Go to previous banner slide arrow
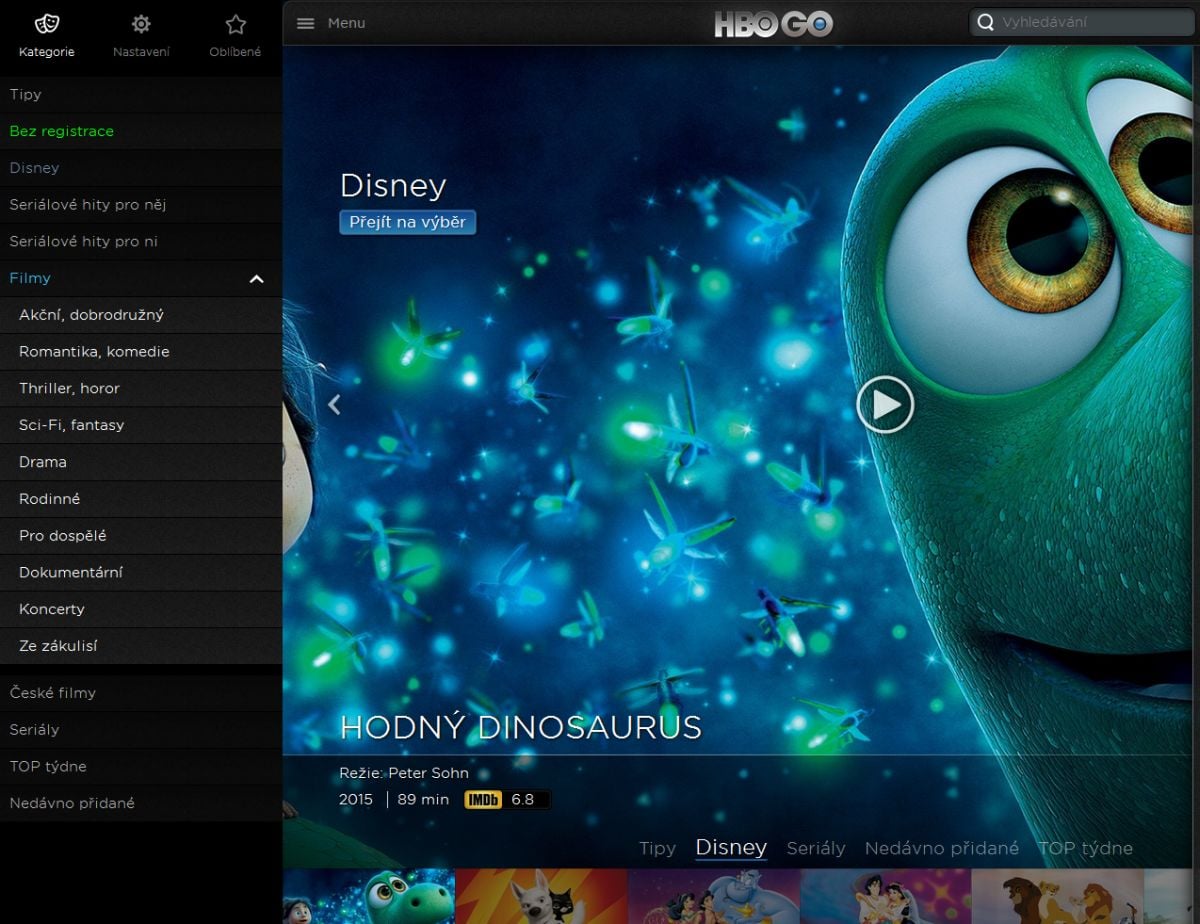The width and height of the screenshot is (1200, 924). click(334, 404)
